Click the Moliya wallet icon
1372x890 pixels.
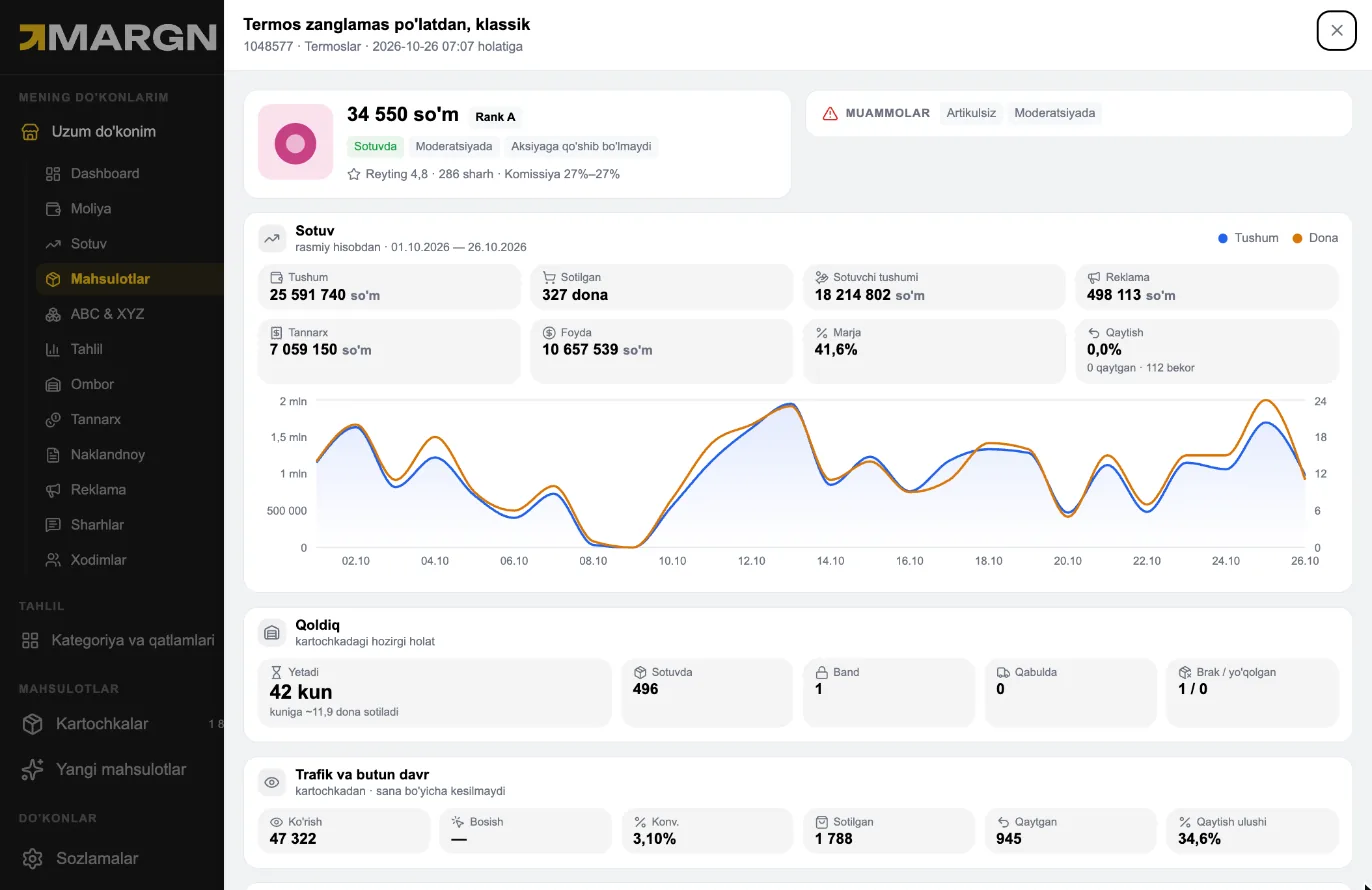coord(53,209)
